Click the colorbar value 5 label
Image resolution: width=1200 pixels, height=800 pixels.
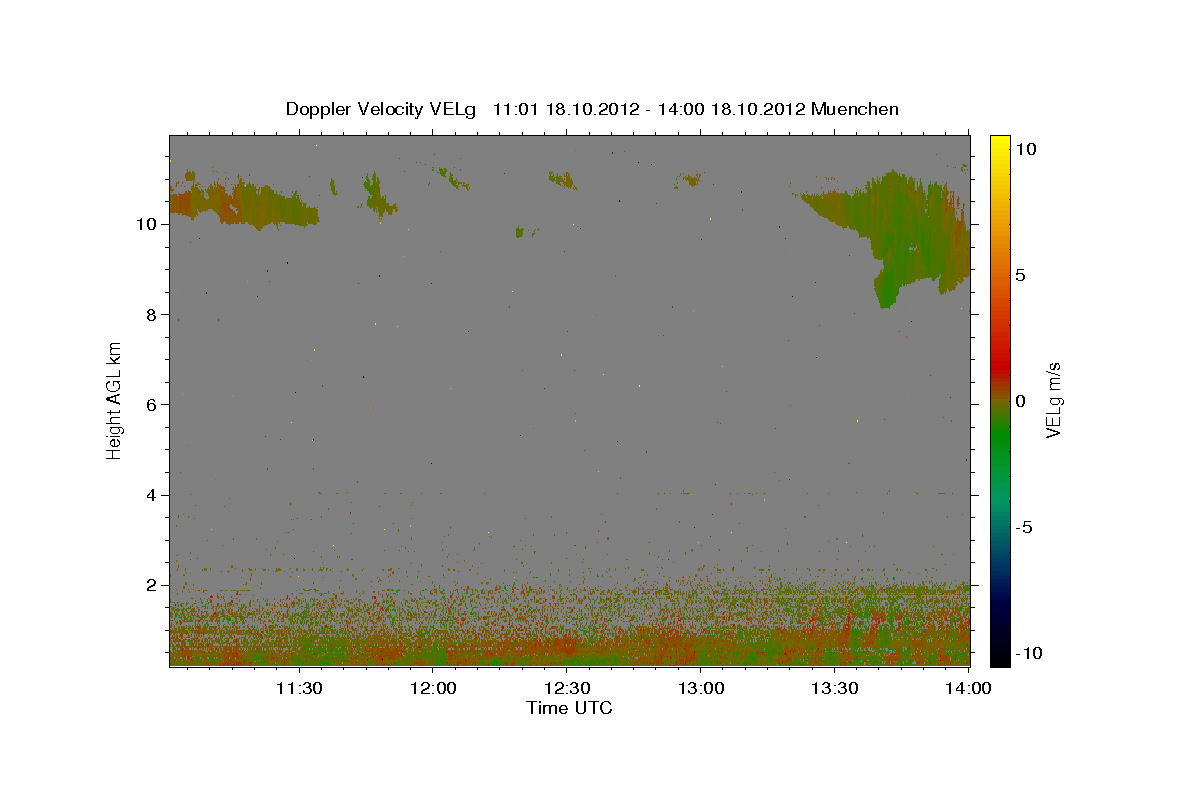coord(1020,275)
